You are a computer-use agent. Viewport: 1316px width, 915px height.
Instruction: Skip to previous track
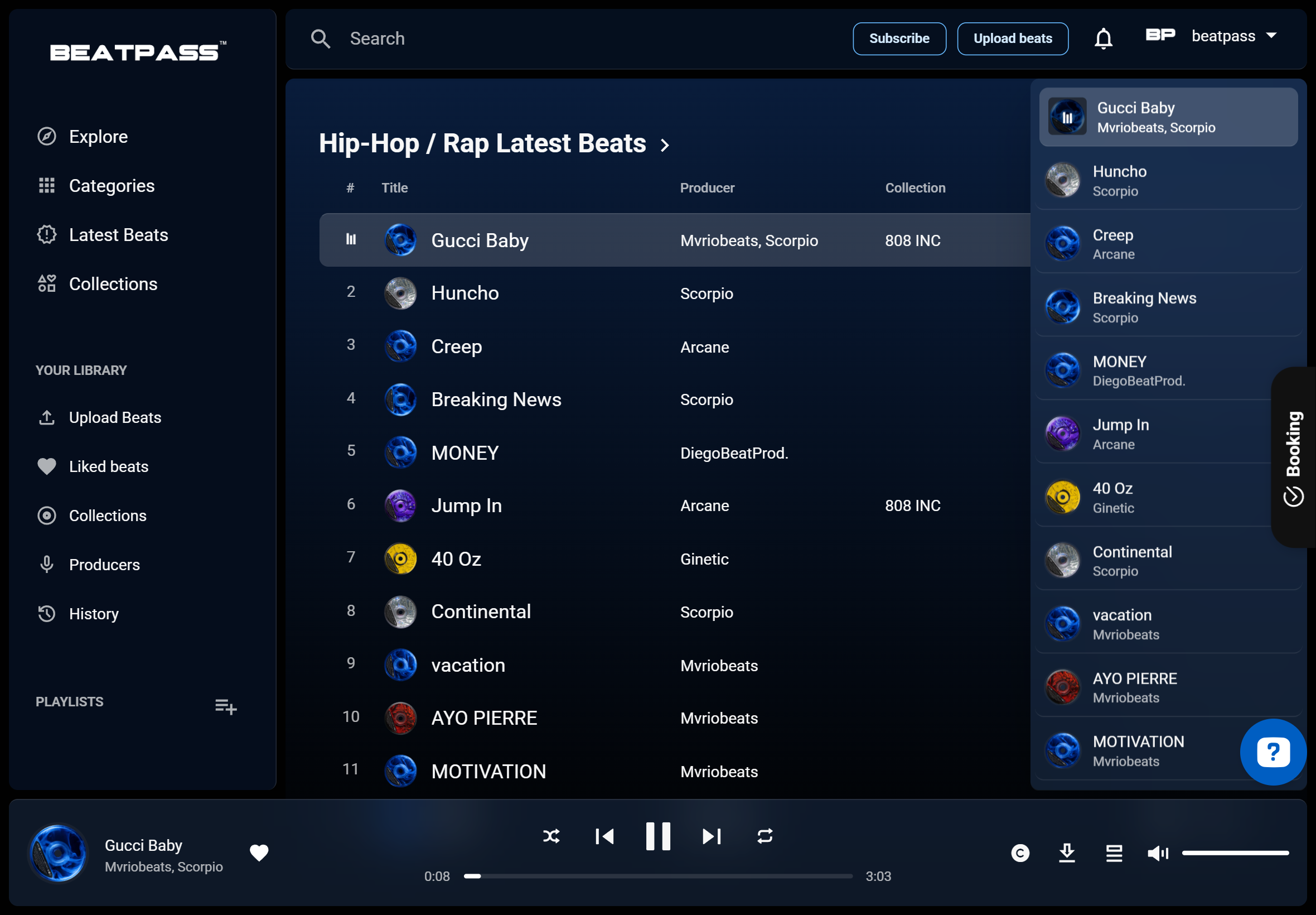pos(604,836)
